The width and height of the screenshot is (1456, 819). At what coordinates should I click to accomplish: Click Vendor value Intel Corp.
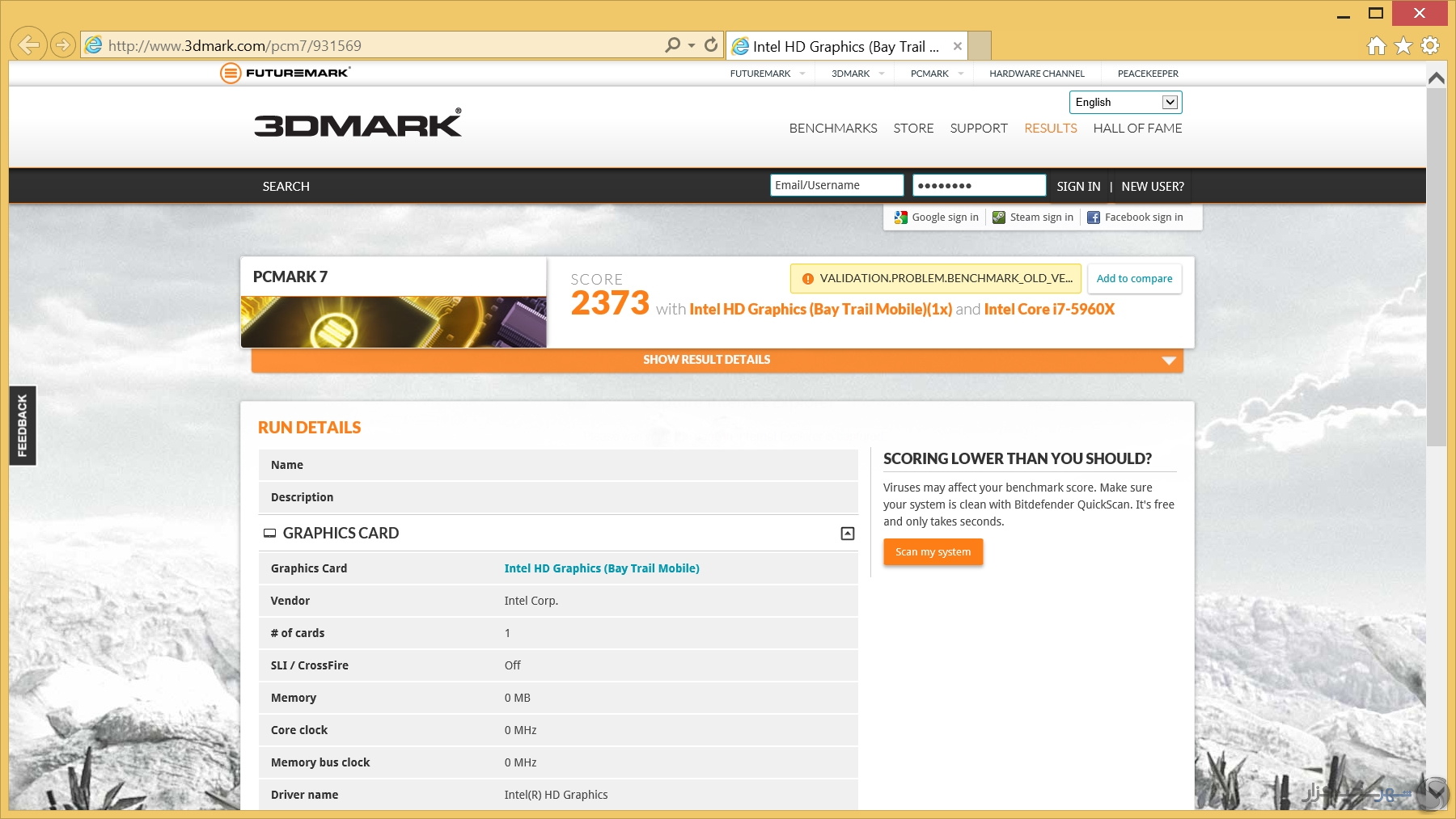point(531,601)
